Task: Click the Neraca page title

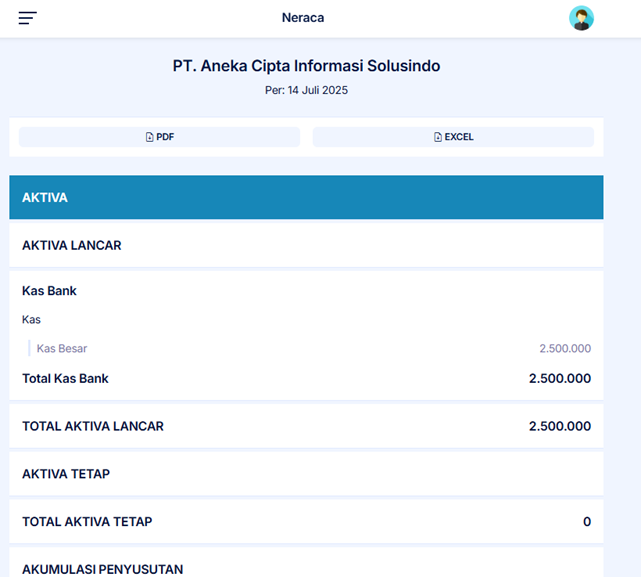Action: click(x=303, y=18)
